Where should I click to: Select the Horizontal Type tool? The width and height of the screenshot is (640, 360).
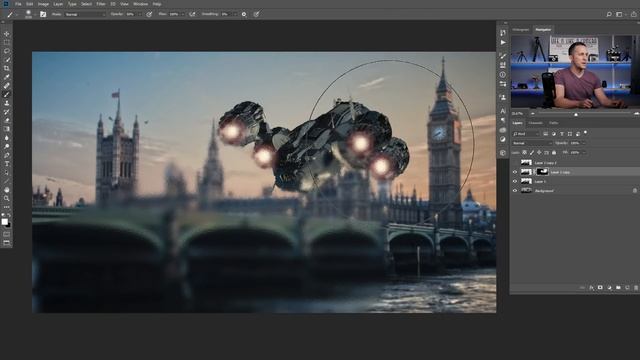pyautogui.click(x=7, y=164)
